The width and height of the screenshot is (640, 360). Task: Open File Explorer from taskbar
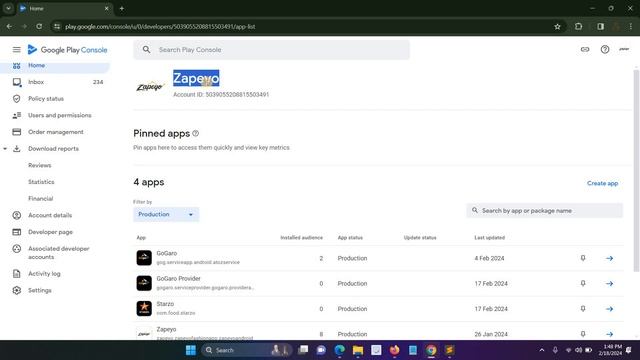358,350
